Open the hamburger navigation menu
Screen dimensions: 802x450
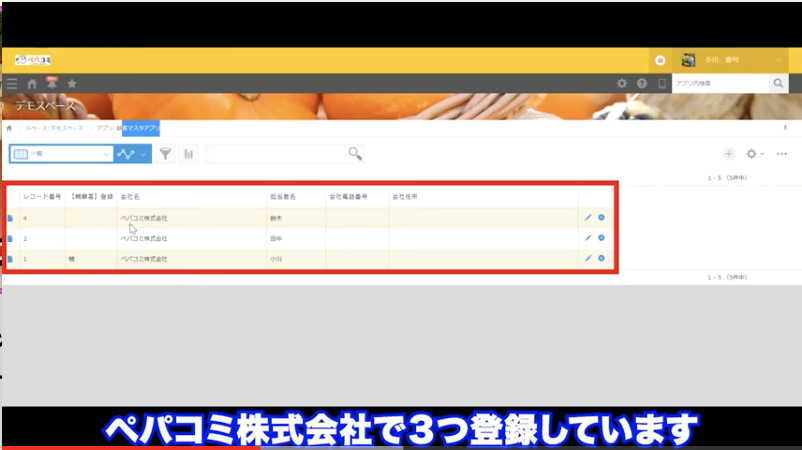point(12,84)
